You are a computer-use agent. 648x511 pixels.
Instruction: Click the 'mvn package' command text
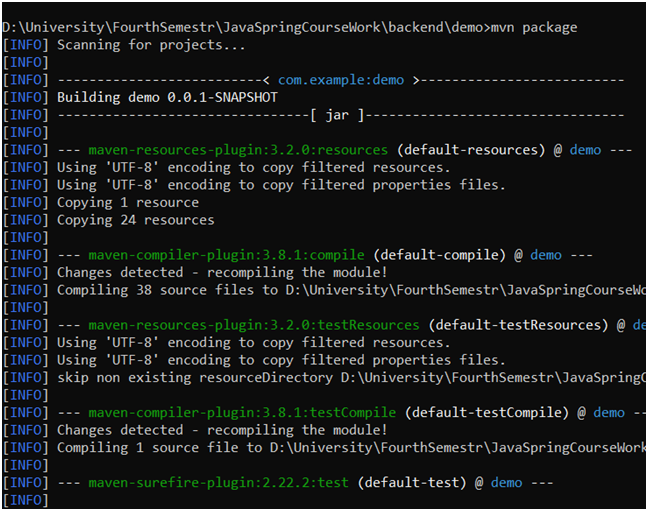(534, 28)
